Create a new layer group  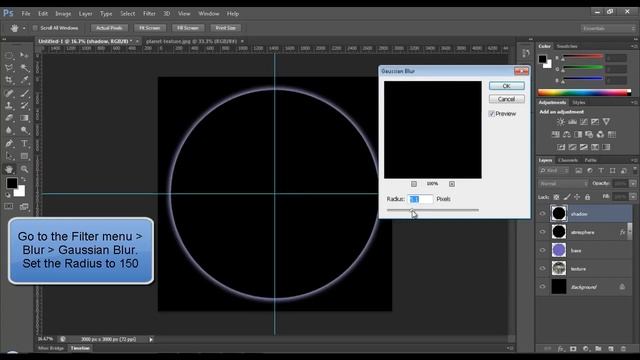598,349
